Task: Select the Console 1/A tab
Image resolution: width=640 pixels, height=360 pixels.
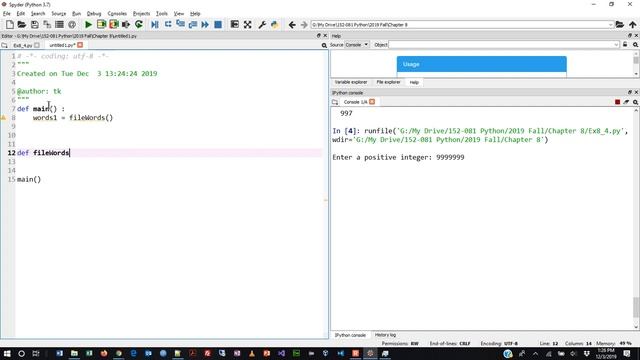Action: [x=355, y=102]
